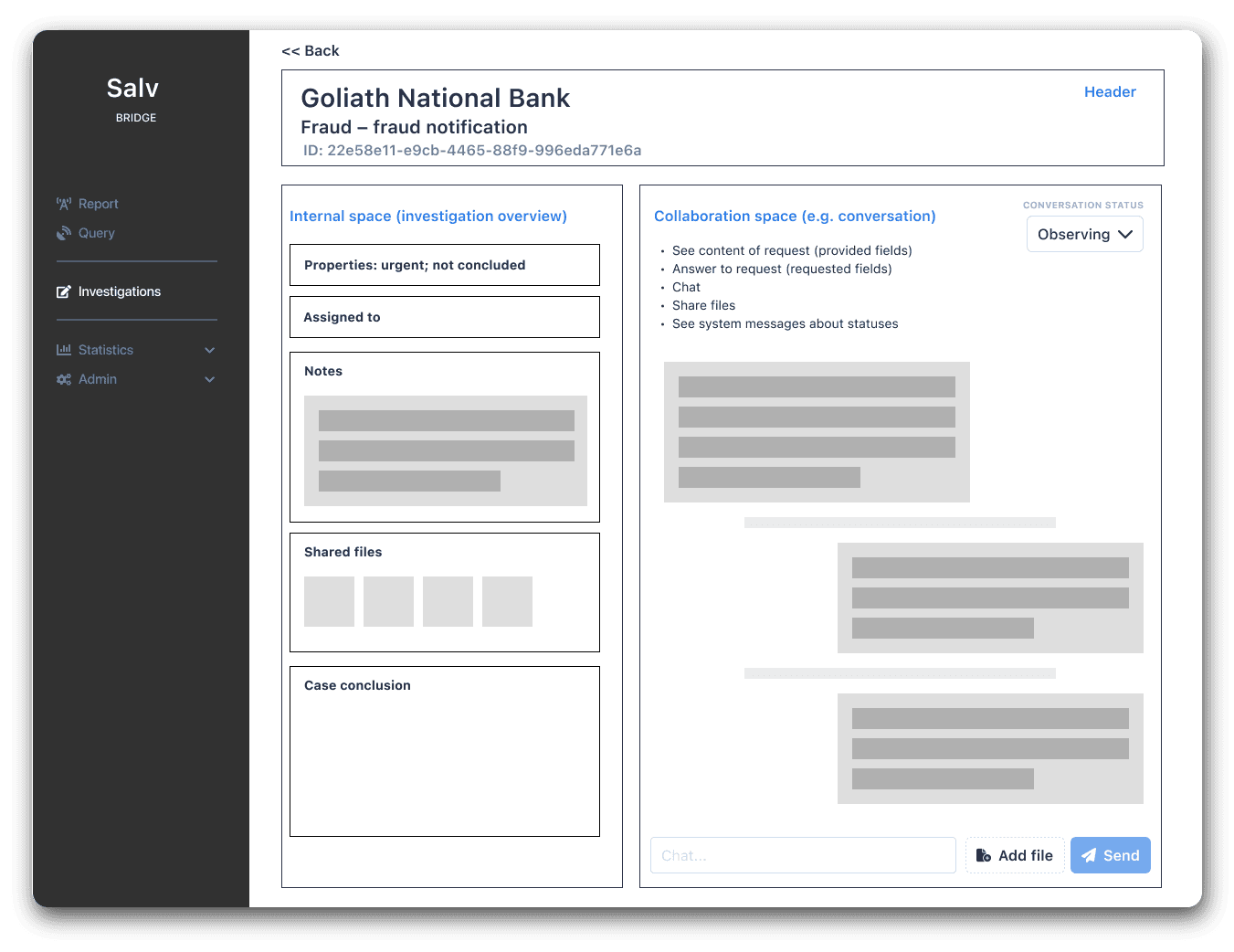1234x952 pixels.
Task: Click the Investigations edit icon
Action: pos(63,291)
